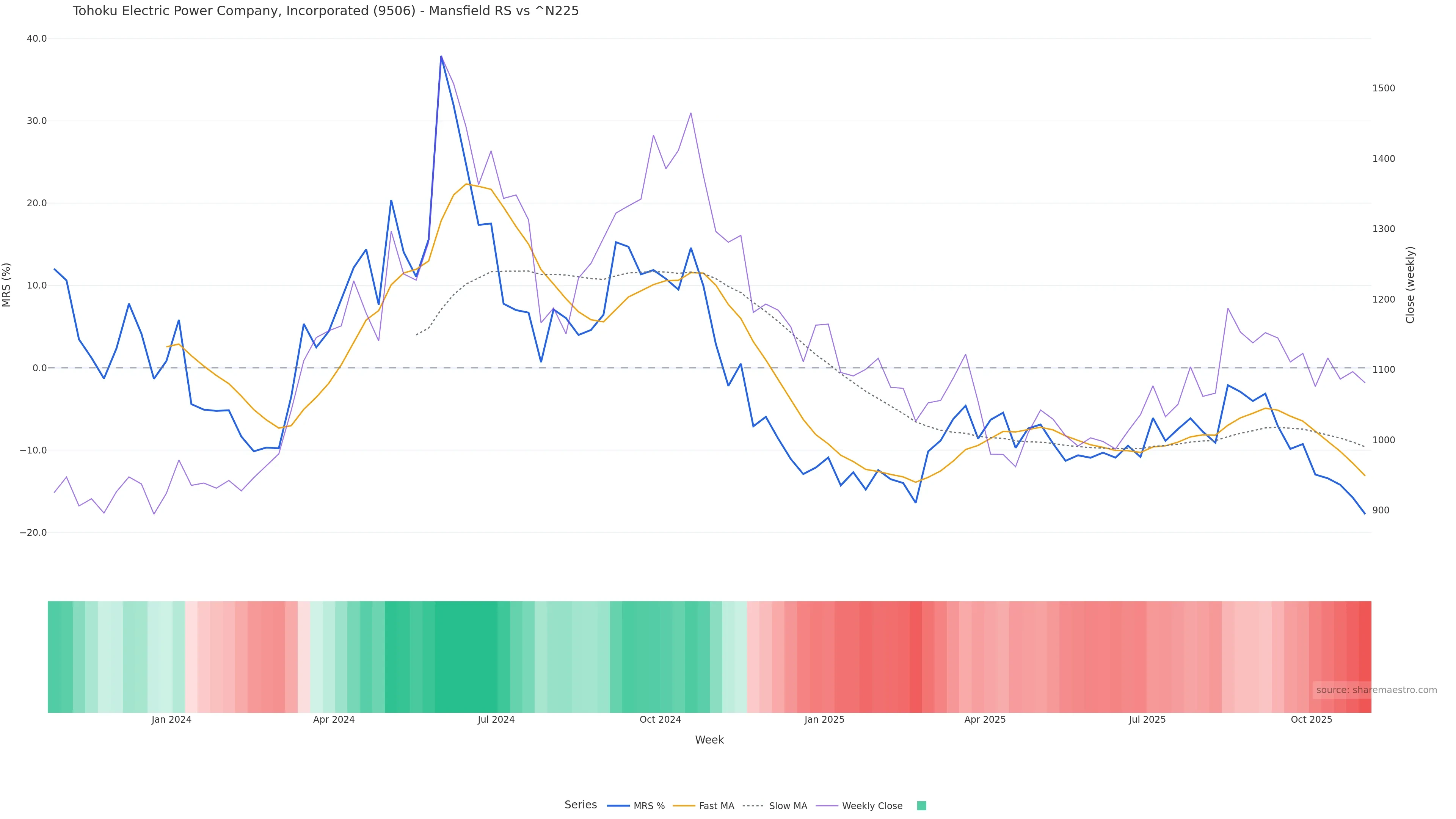Image resolution: width=1456 pixels, height=819 pixels.
Task: Click the MRS (%) axis title
Action: [7, 285]
